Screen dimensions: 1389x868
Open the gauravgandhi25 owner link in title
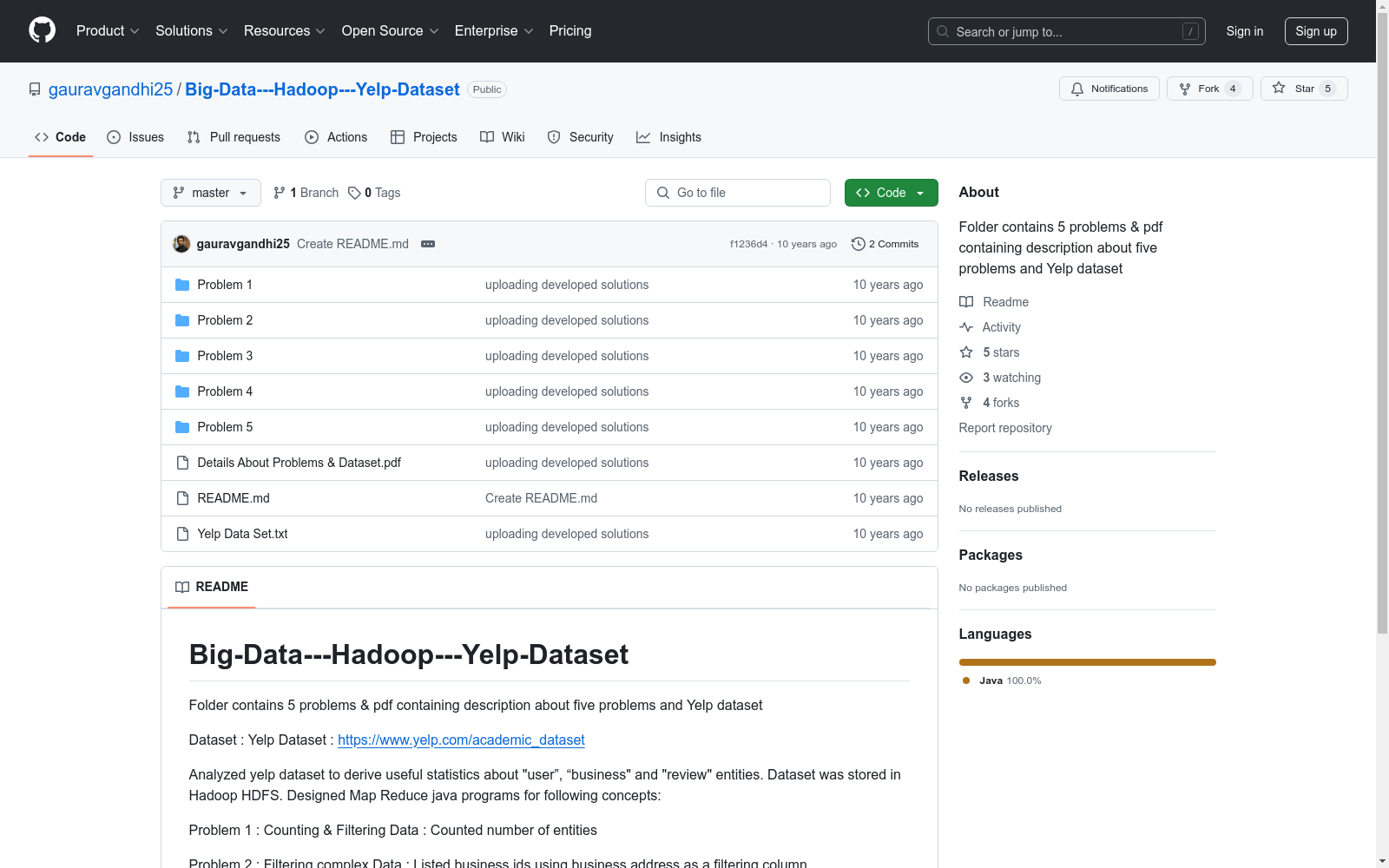click(x=111, y=89)
